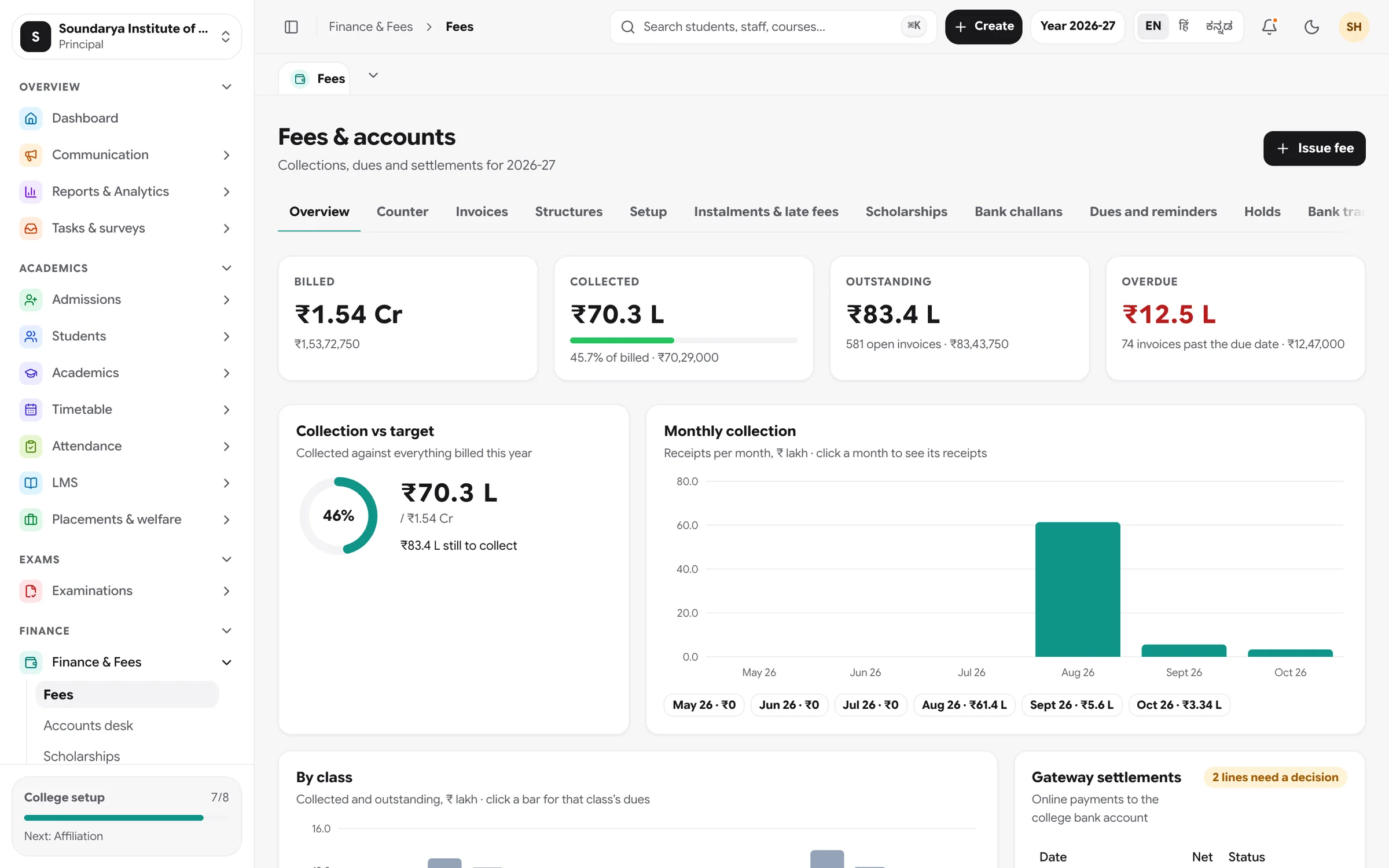Click the Finance & Fees wallet icon
Image resolution: width=1389 pixels, height=868 pixels.
click(x=31, y=662)
